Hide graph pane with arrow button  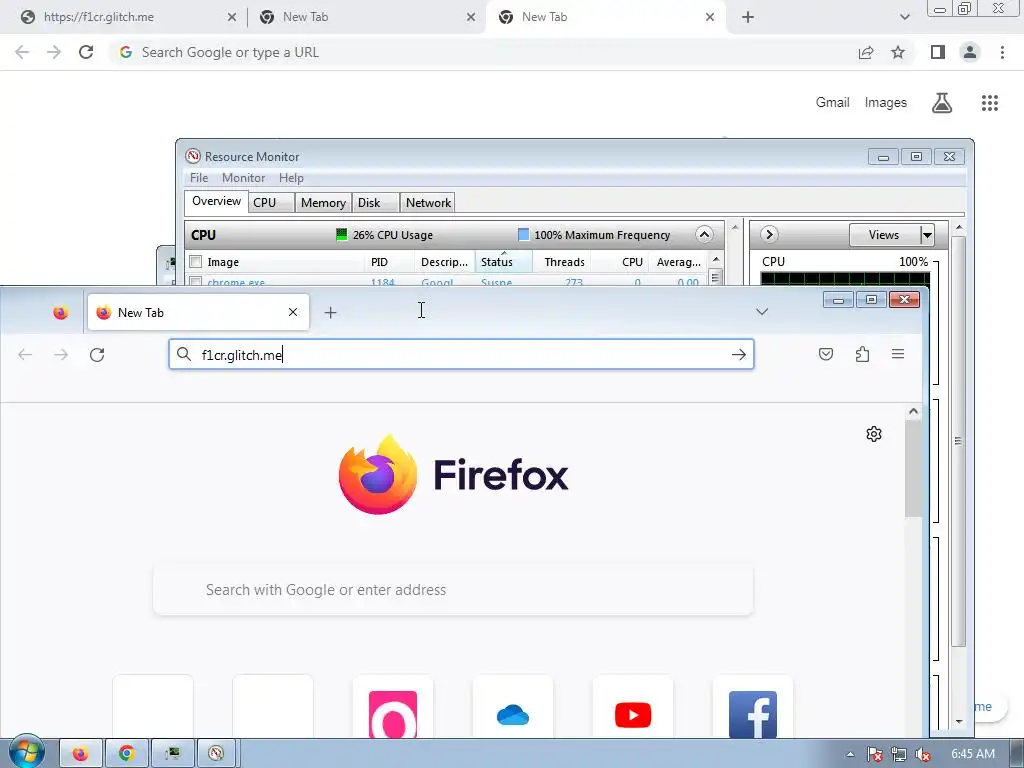pyautogui.click(x=769, y=234)
